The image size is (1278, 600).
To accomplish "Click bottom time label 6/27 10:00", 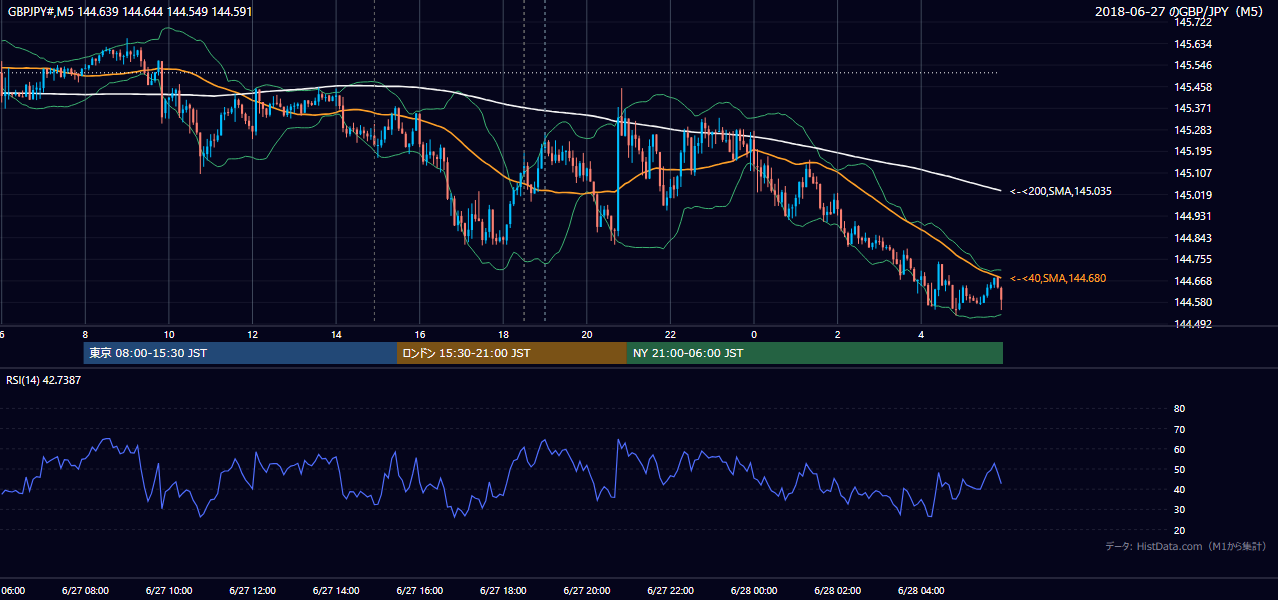I will tap(169, 591).
